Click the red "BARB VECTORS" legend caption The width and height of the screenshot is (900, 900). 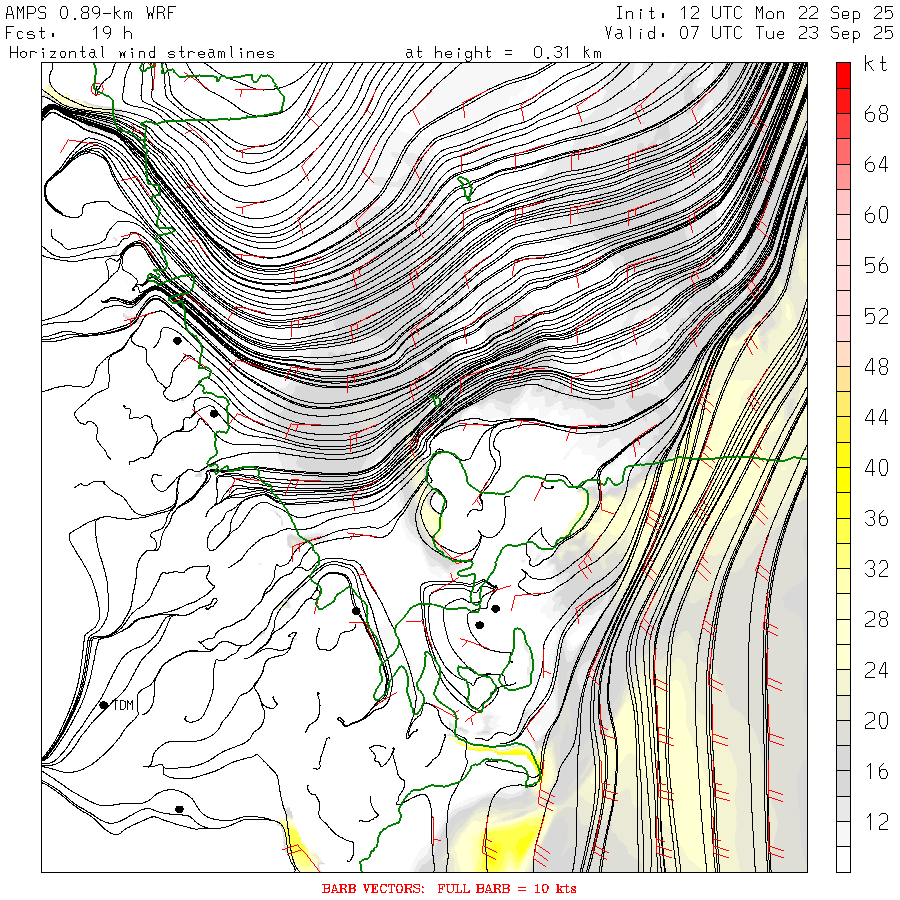tap(449, 888)
